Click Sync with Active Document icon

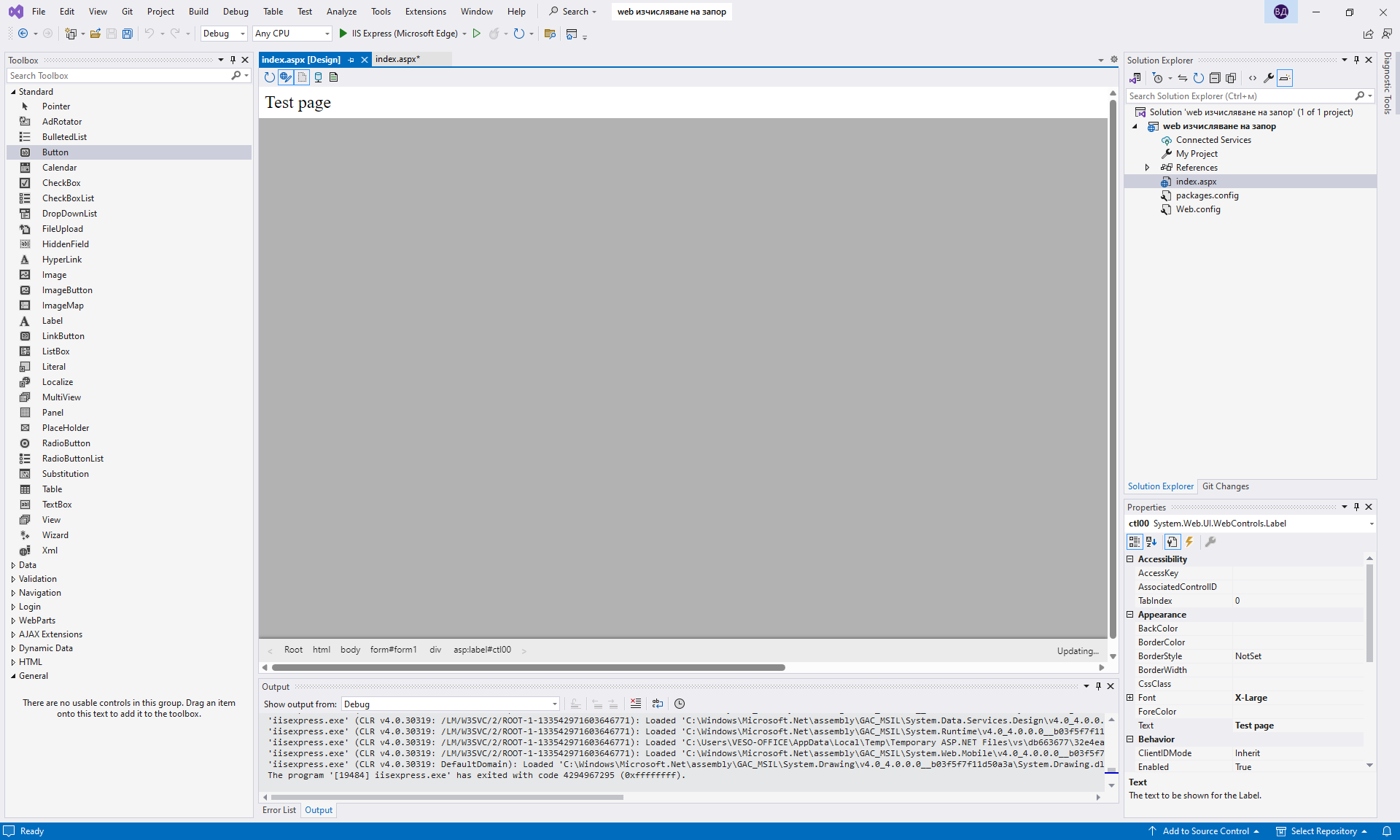1183,78
